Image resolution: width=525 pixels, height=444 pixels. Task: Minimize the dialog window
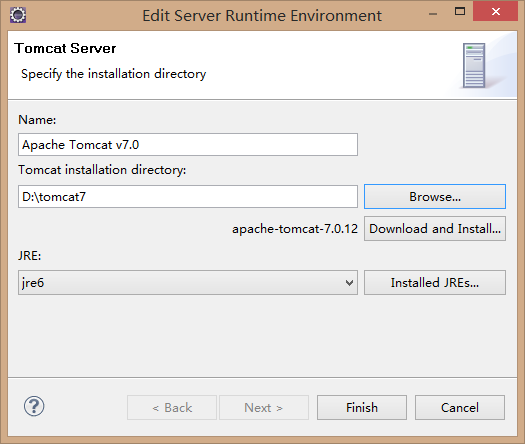tap(433, 14)
